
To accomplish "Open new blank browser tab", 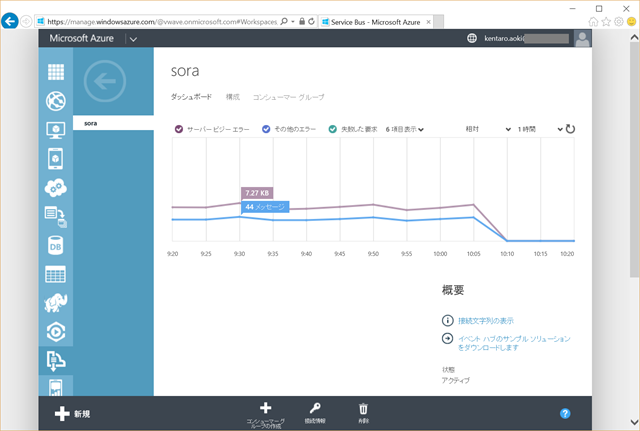I will (x=439, y=22).
